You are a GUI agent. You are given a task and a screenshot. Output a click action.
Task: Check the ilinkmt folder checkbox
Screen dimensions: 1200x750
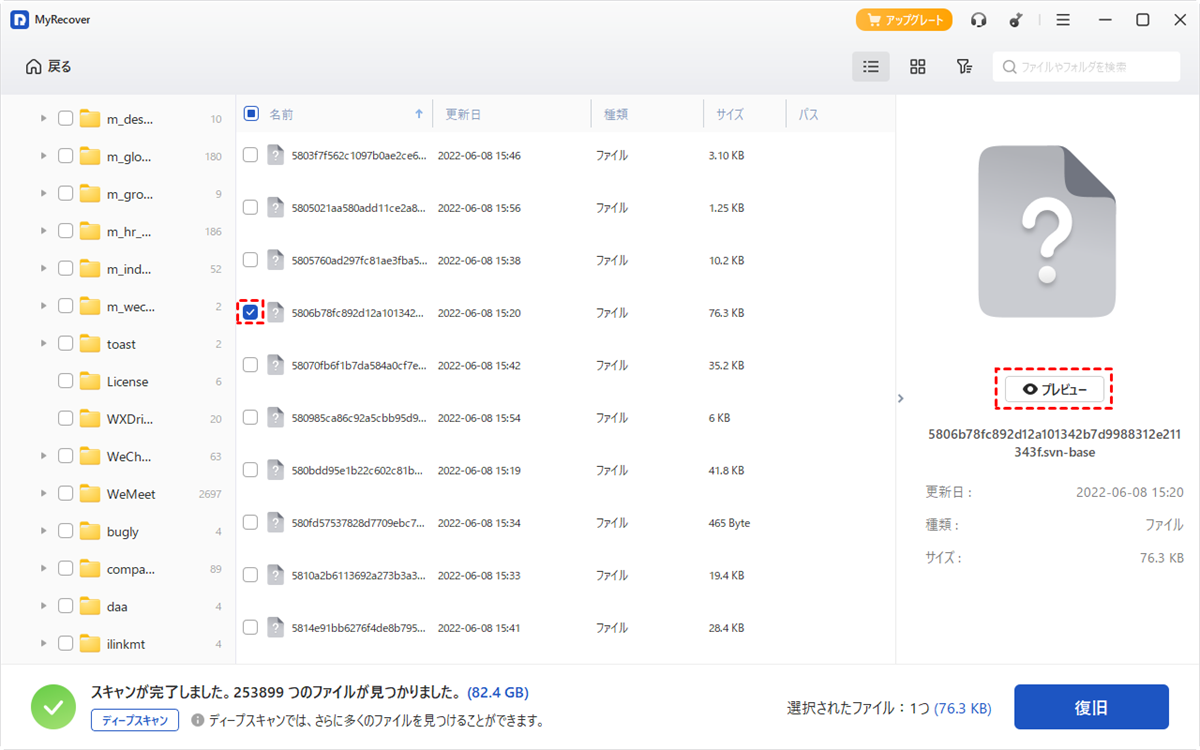pos(65,644)
